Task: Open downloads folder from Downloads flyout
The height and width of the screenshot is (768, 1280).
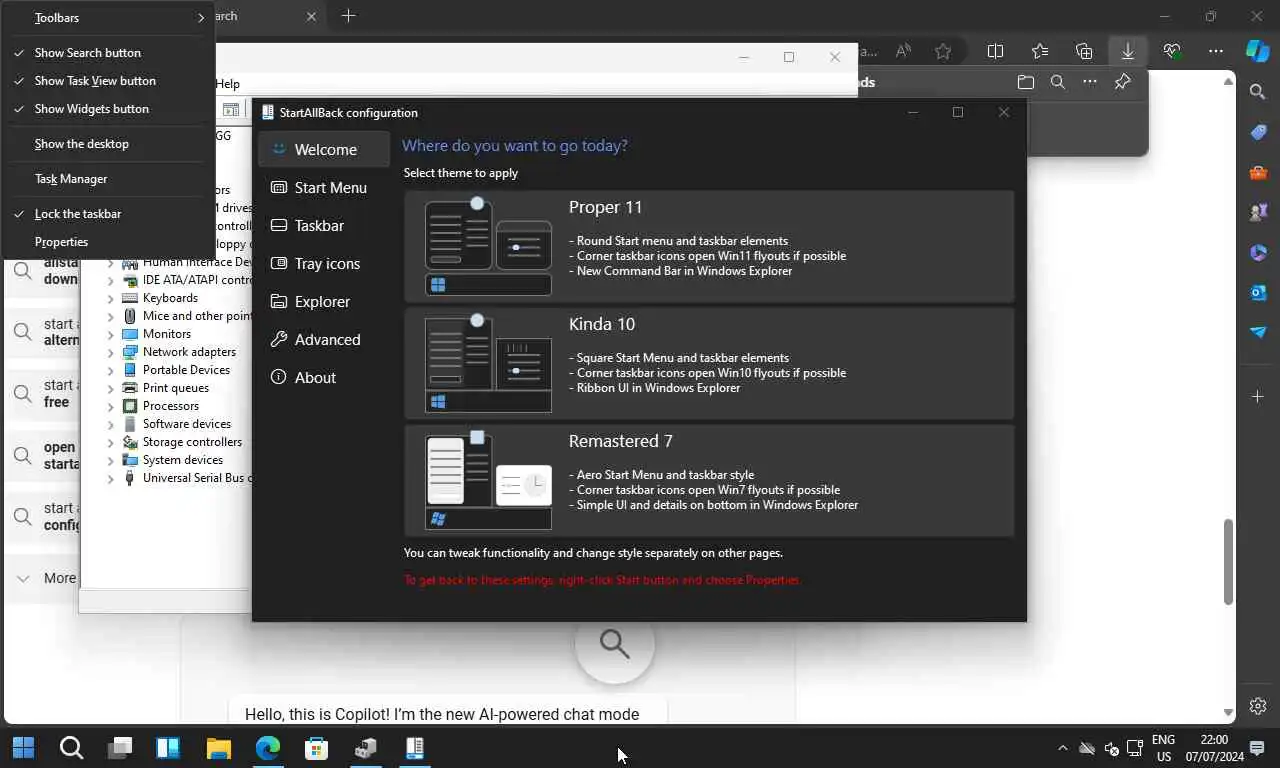Action: pyautogui.click(x=1025, y=82)
